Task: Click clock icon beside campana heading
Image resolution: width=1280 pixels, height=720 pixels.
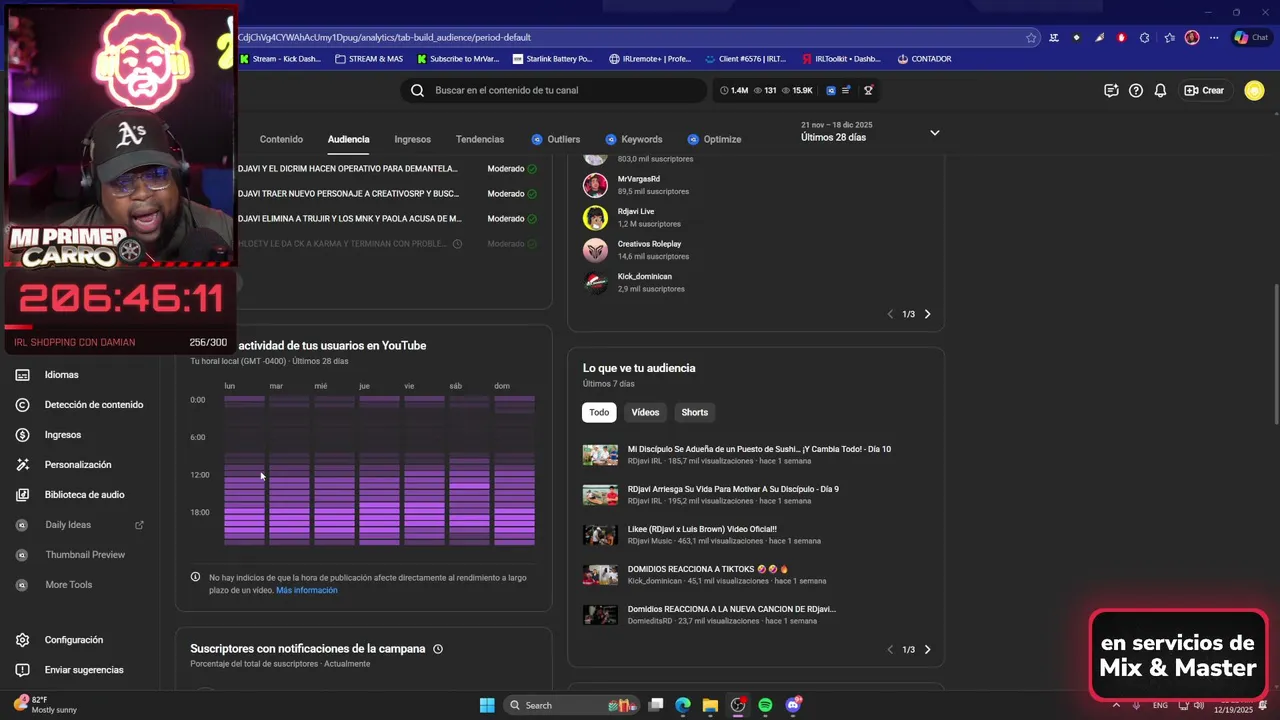Action: click(x=438, y=649)
